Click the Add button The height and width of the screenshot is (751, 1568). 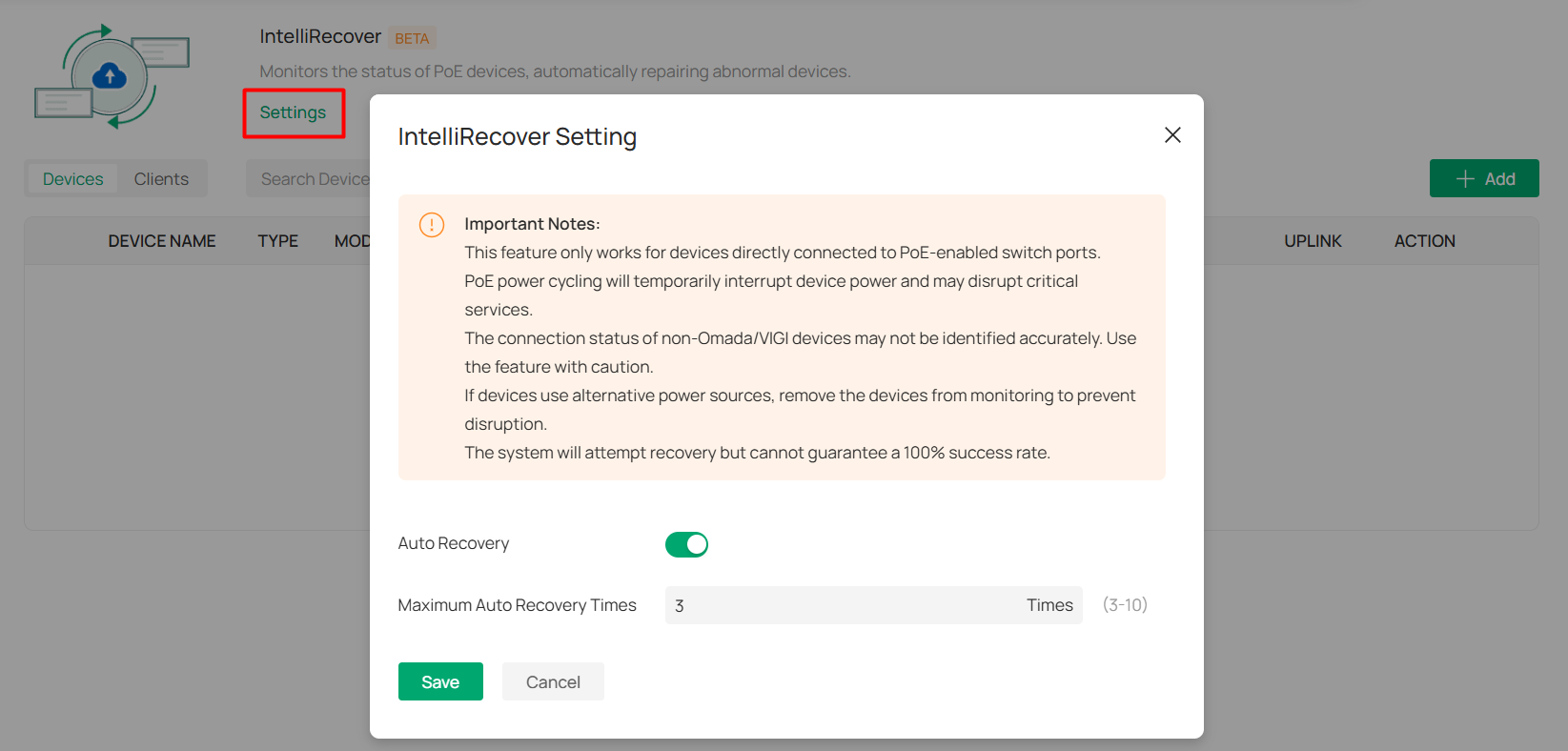pos(1484,178)
